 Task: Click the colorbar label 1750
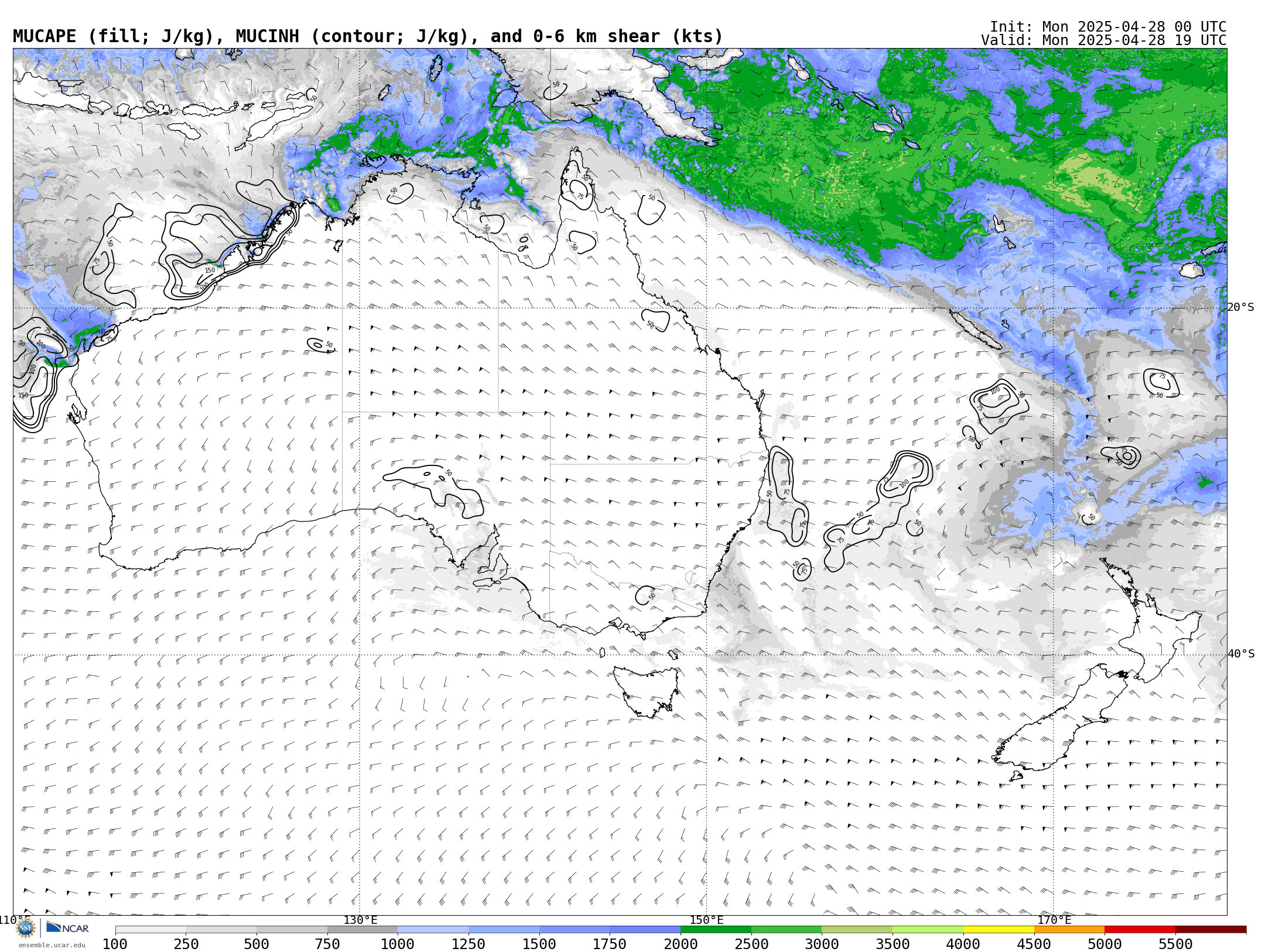coord(610,944)
